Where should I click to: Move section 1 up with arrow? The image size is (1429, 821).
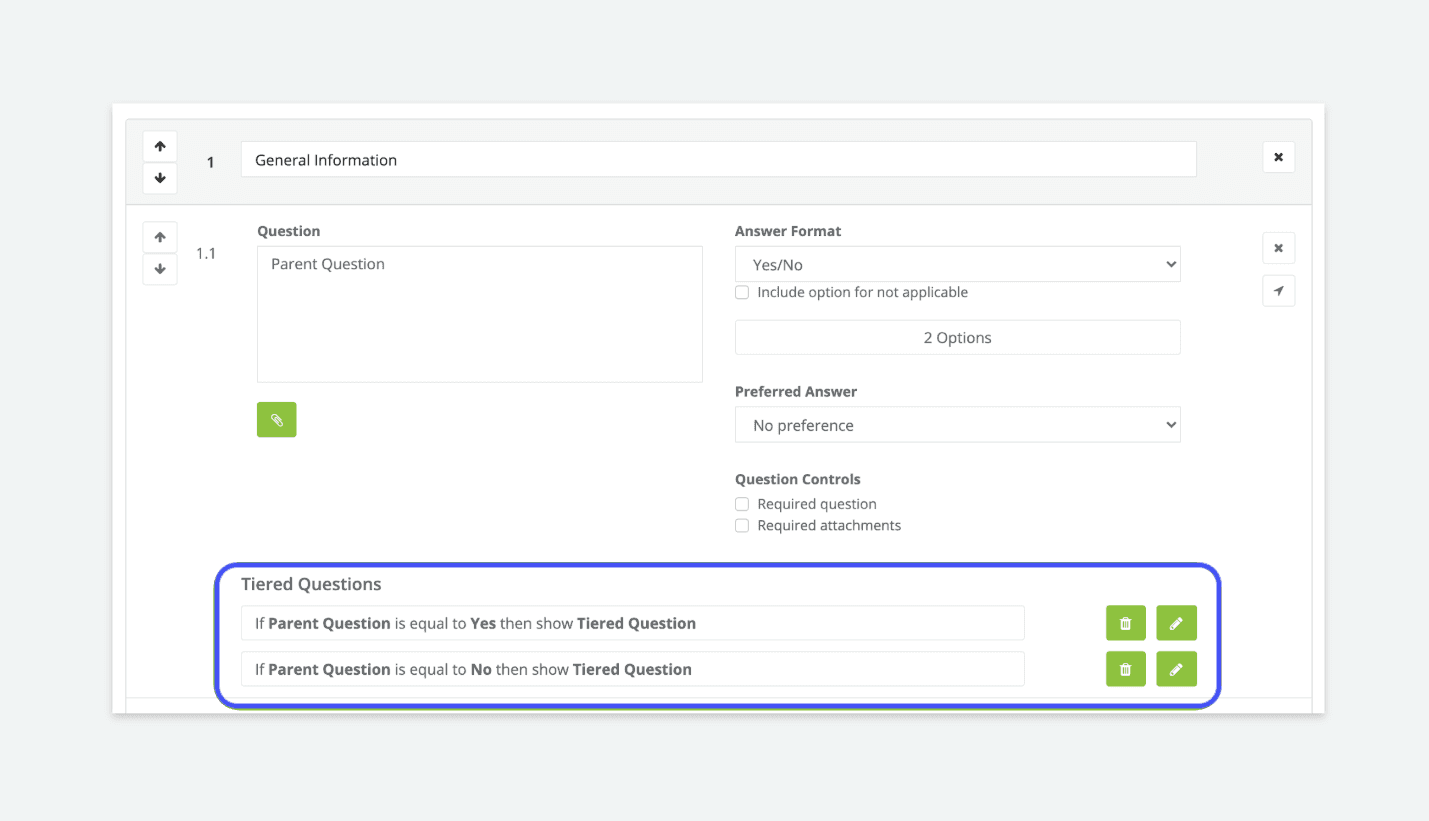(160, 146)
